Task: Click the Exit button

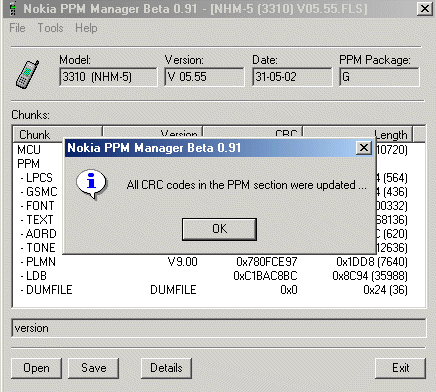Action: click(x=401, y=368)
